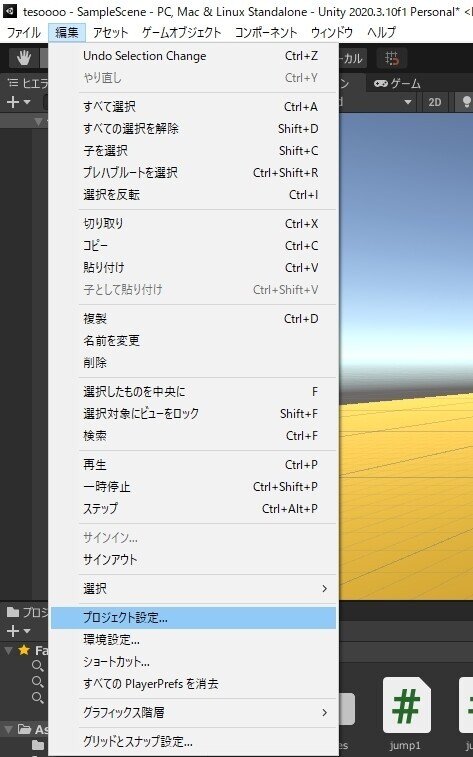Open the ヘルプ menu

coord(381,32)
